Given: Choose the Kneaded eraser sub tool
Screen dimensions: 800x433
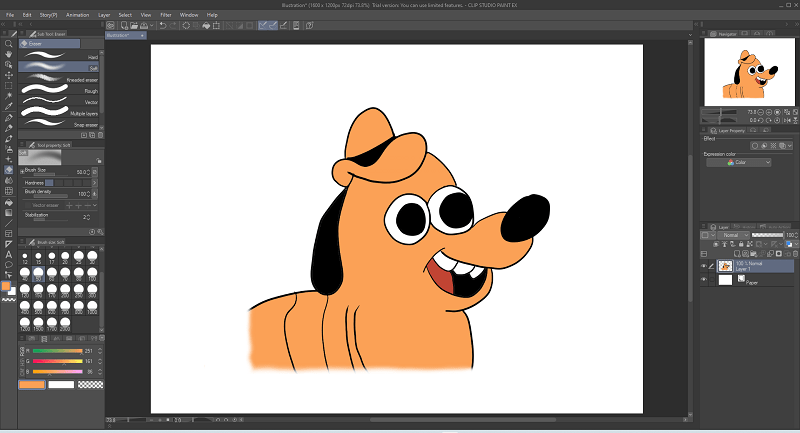Looking at the screenshot, I should click(59, 79).
